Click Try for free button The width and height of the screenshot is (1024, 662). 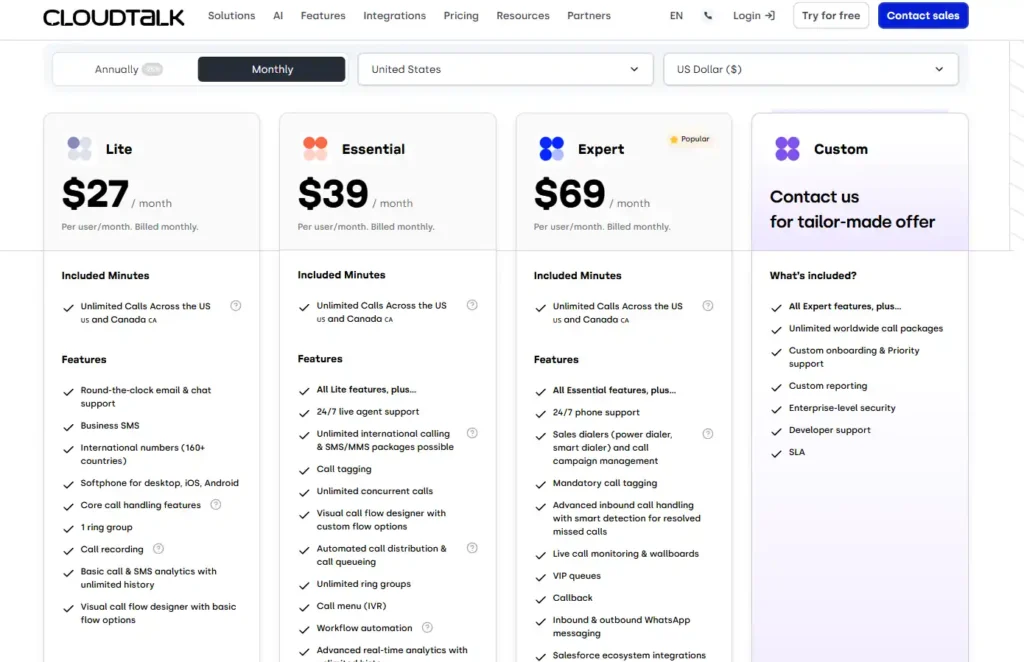[831, 16]
